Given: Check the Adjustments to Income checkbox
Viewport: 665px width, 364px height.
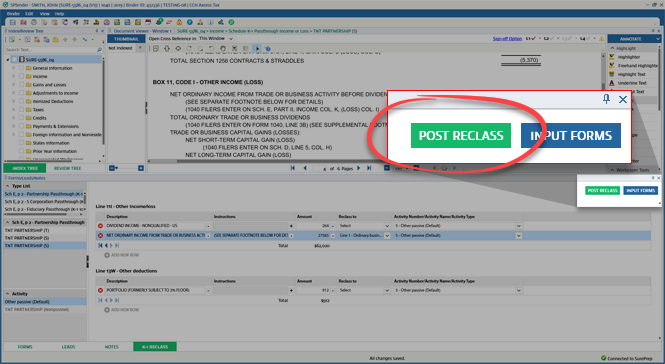Looking at the screenshot, I should point(21,93).
